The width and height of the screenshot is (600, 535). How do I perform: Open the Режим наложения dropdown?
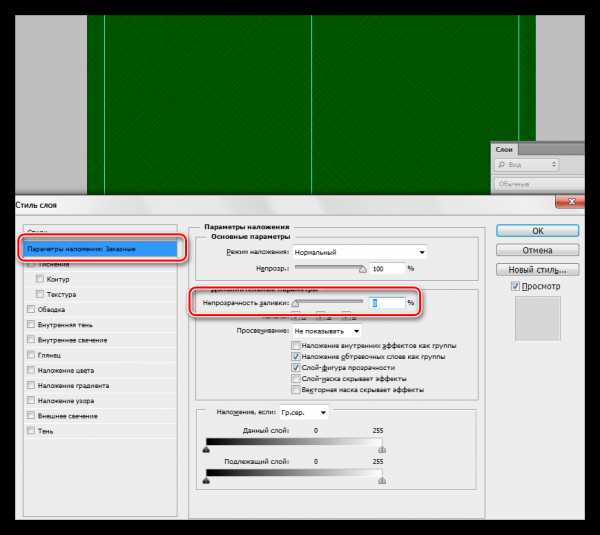click(x=364, y=253)
